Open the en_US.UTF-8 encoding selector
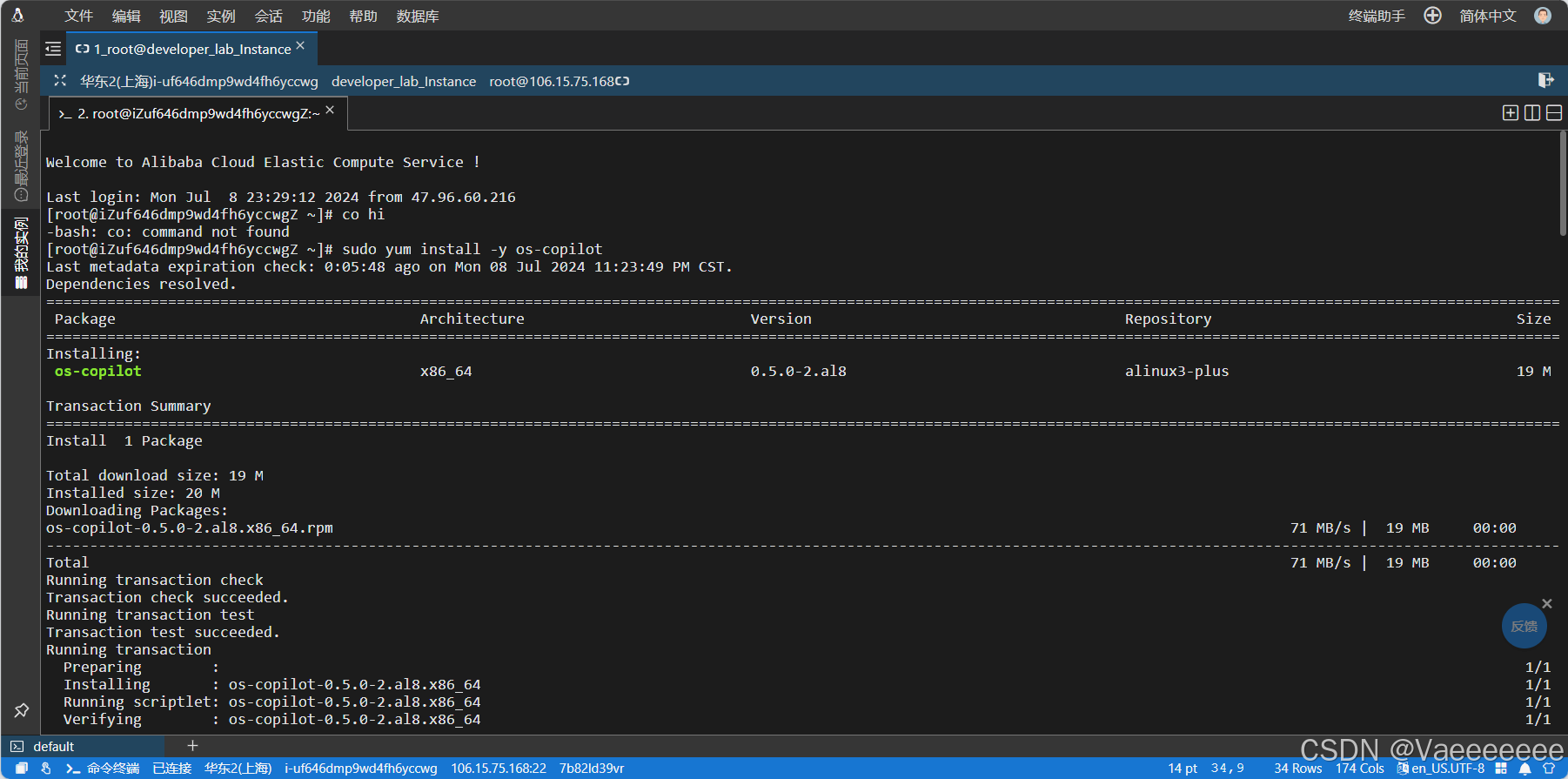 click(x=1441, y=768)
